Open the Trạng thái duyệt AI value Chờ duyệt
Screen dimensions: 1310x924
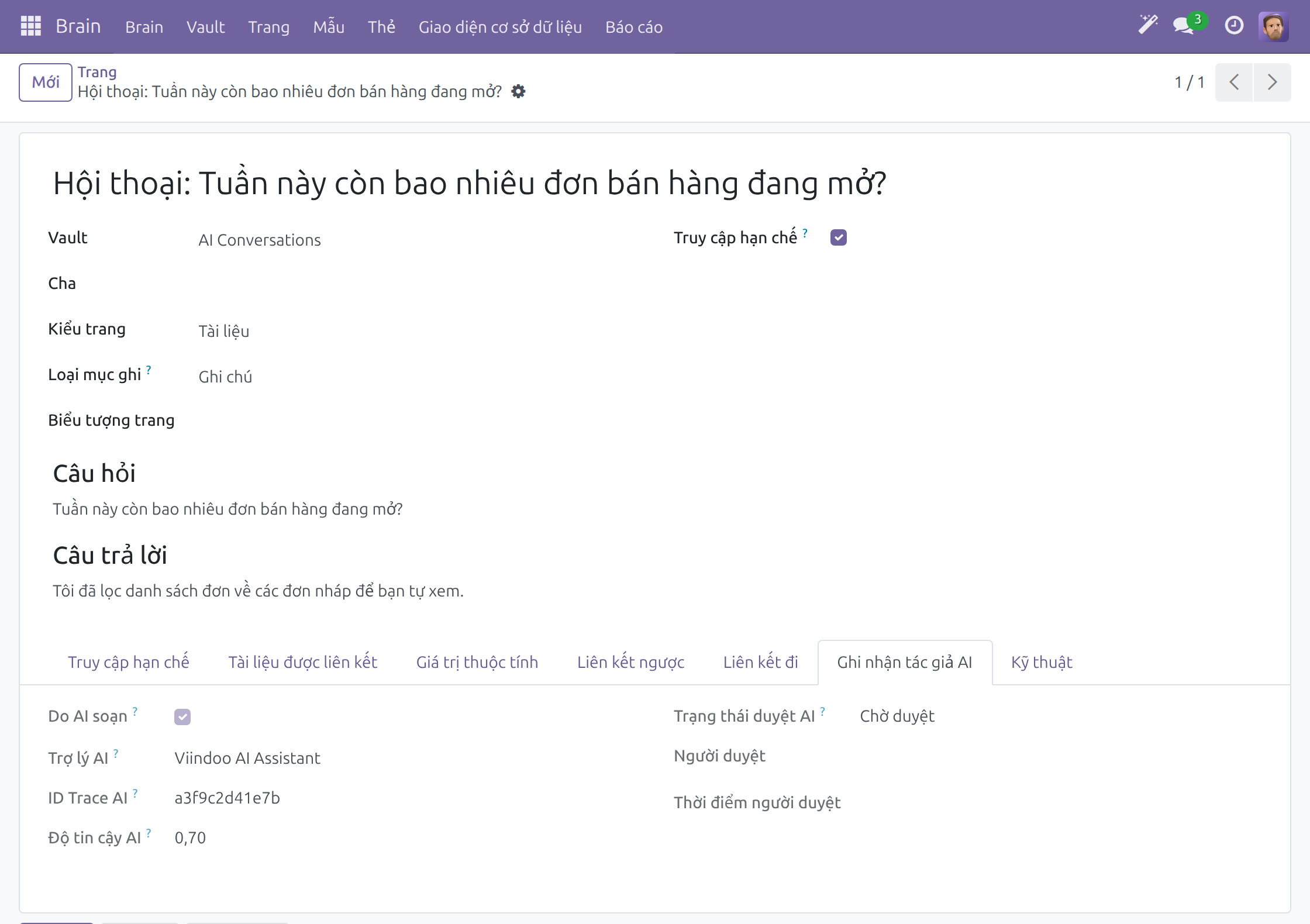[897, 716]
